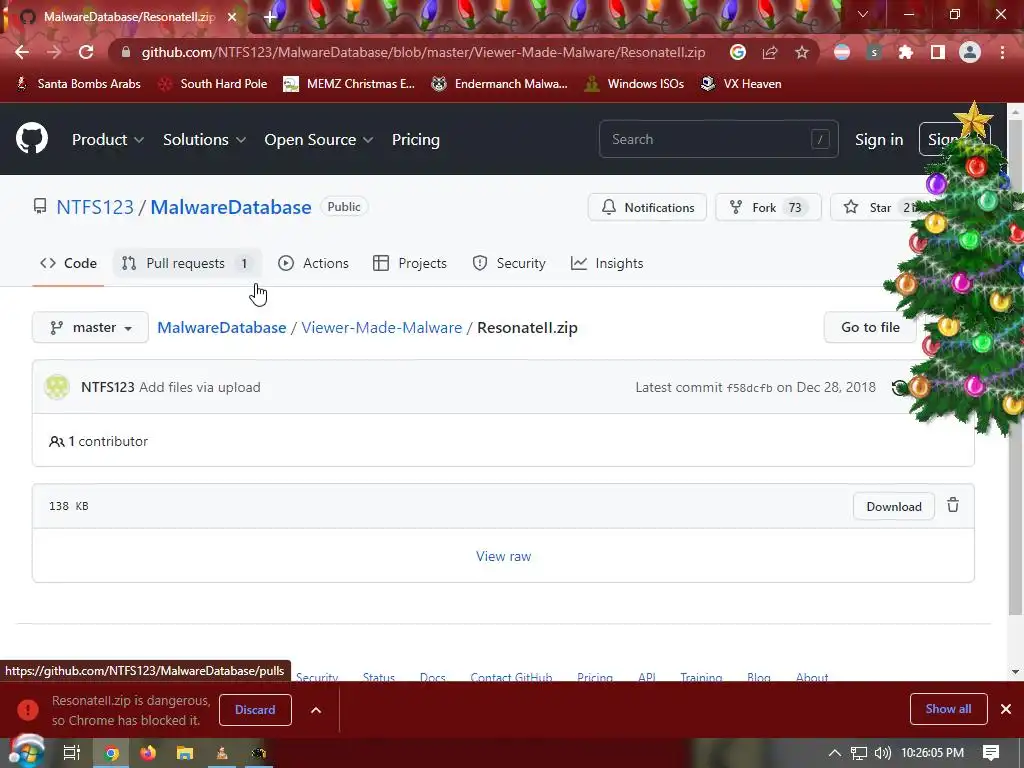The image size is (1024, 768).
Task: Open the Code tab
Action: (x=69, y=263)
